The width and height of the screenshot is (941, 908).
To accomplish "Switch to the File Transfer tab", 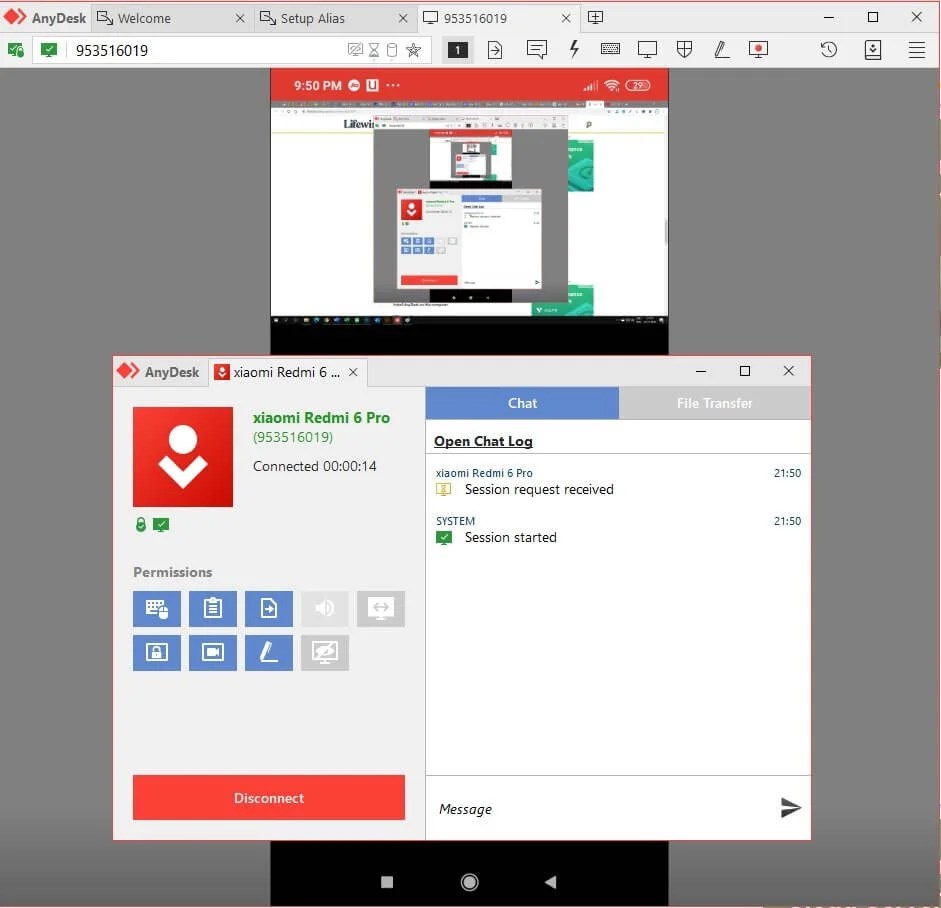I will [713, 403].
